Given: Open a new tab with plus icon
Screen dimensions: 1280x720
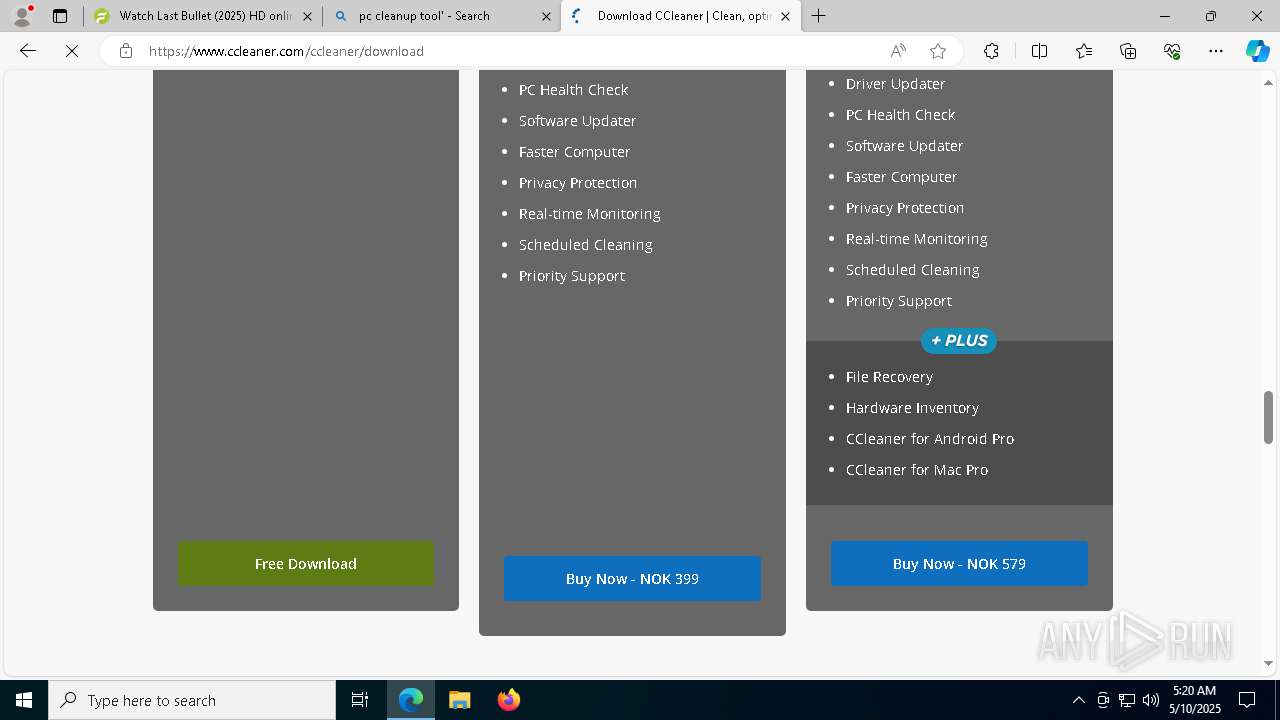Looking at the screenshot, I should (819, 16).
